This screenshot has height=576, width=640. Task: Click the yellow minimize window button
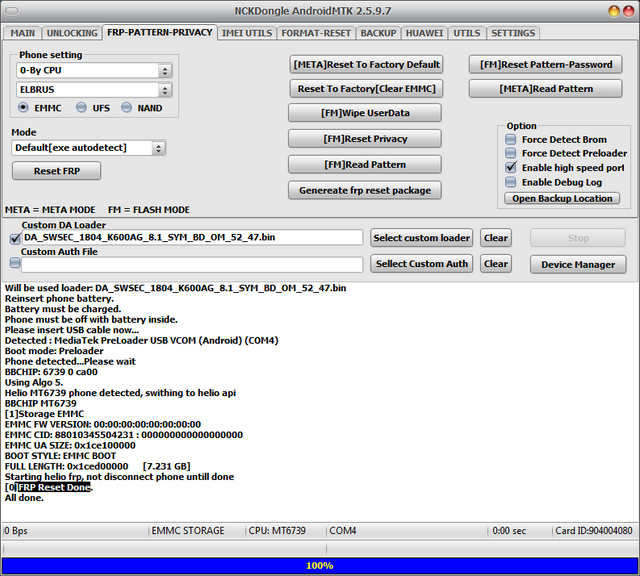pyautogui.click(x=613, y=11)
